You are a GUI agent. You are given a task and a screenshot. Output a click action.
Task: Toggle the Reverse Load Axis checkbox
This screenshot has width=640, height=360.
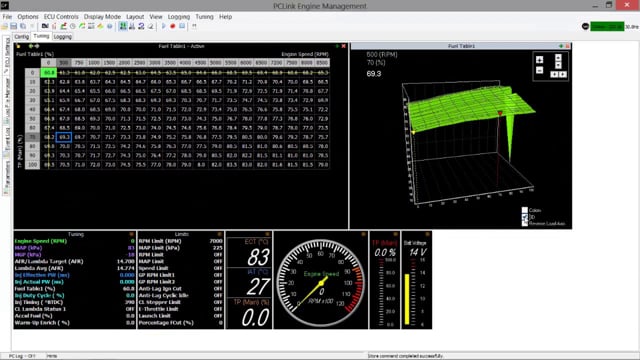point(524,223)
